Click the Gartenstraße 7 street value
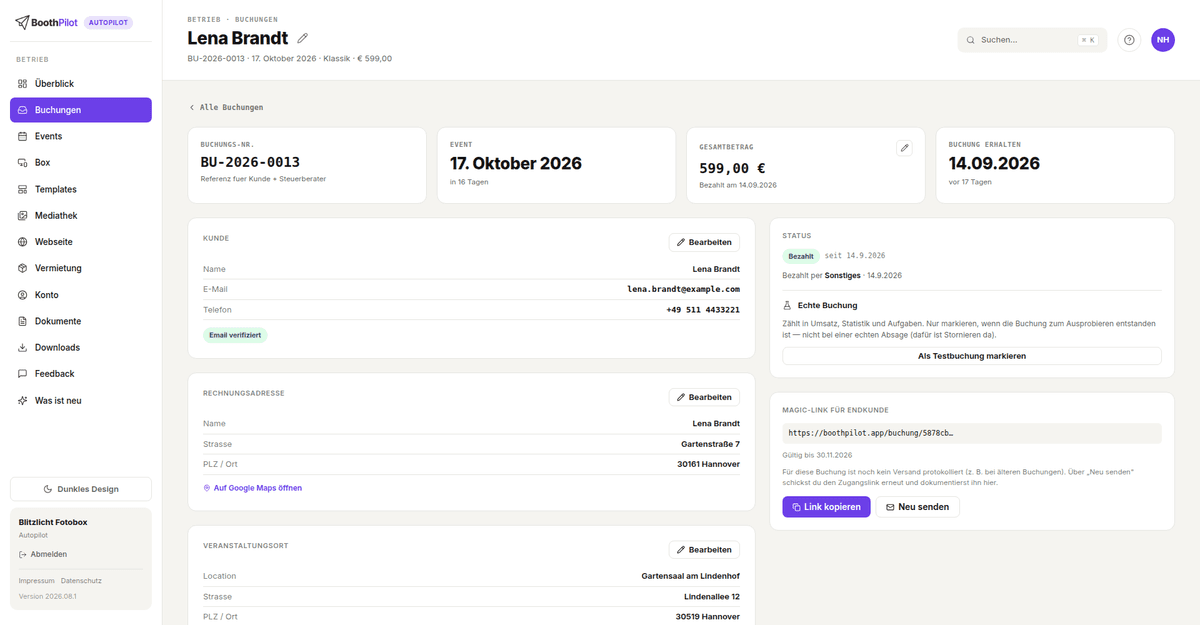The height and width of the screenshot is (625, 1200). (x=711, y=444)
